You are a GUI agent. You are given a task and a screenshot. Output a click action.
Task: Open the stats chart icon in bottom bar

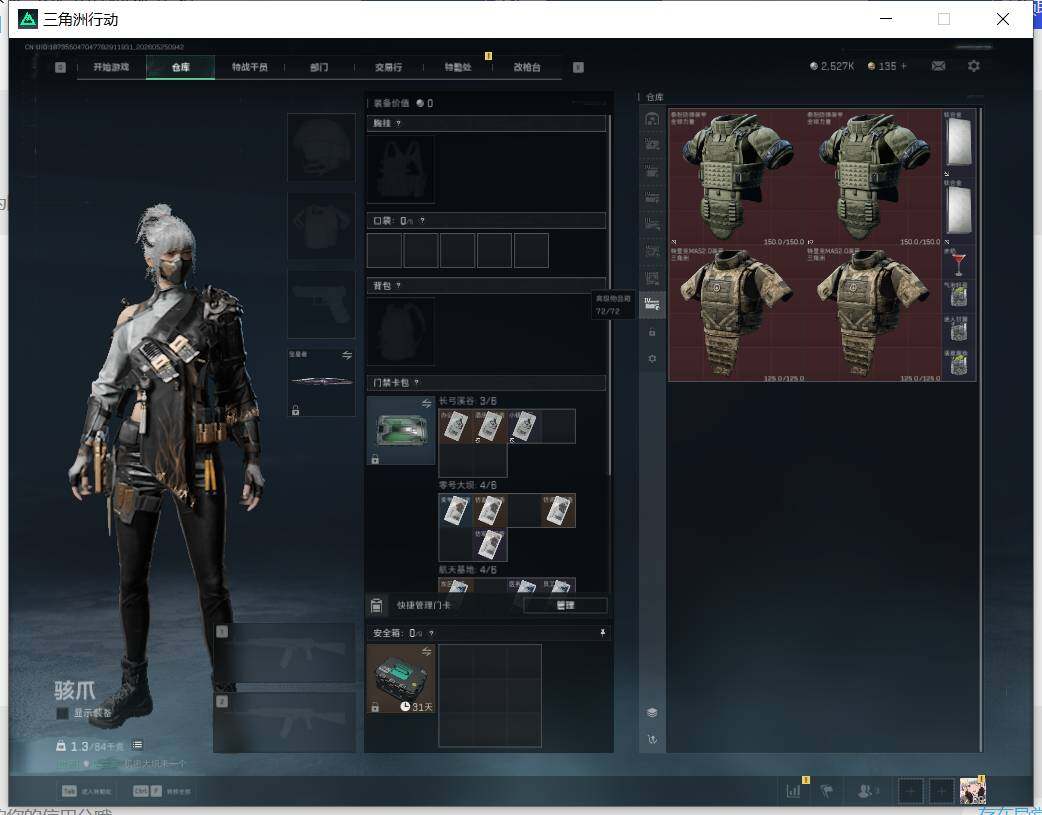click(x=793, y=791)
